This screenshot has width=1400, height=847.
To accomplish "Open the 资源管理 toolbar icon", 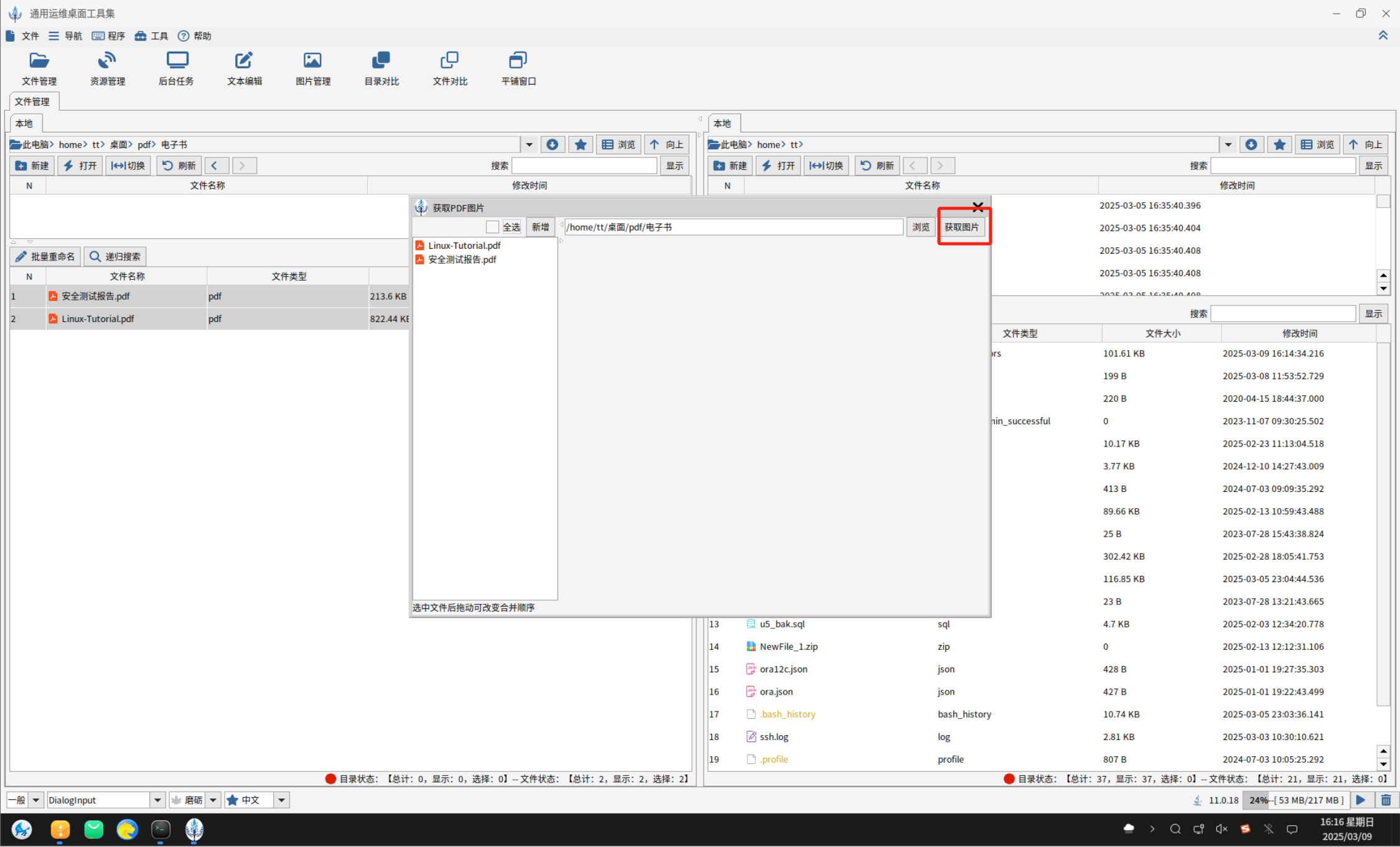I will [107, 68].
